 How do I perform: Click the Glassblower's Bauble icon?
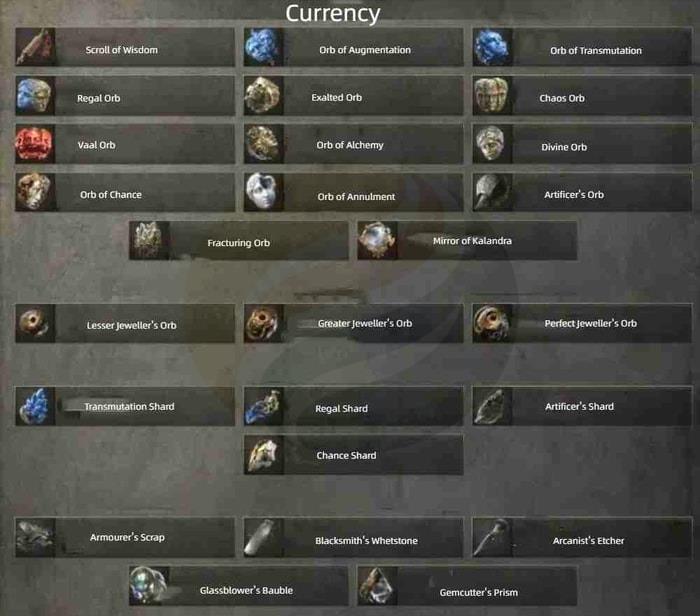(149, 586)
